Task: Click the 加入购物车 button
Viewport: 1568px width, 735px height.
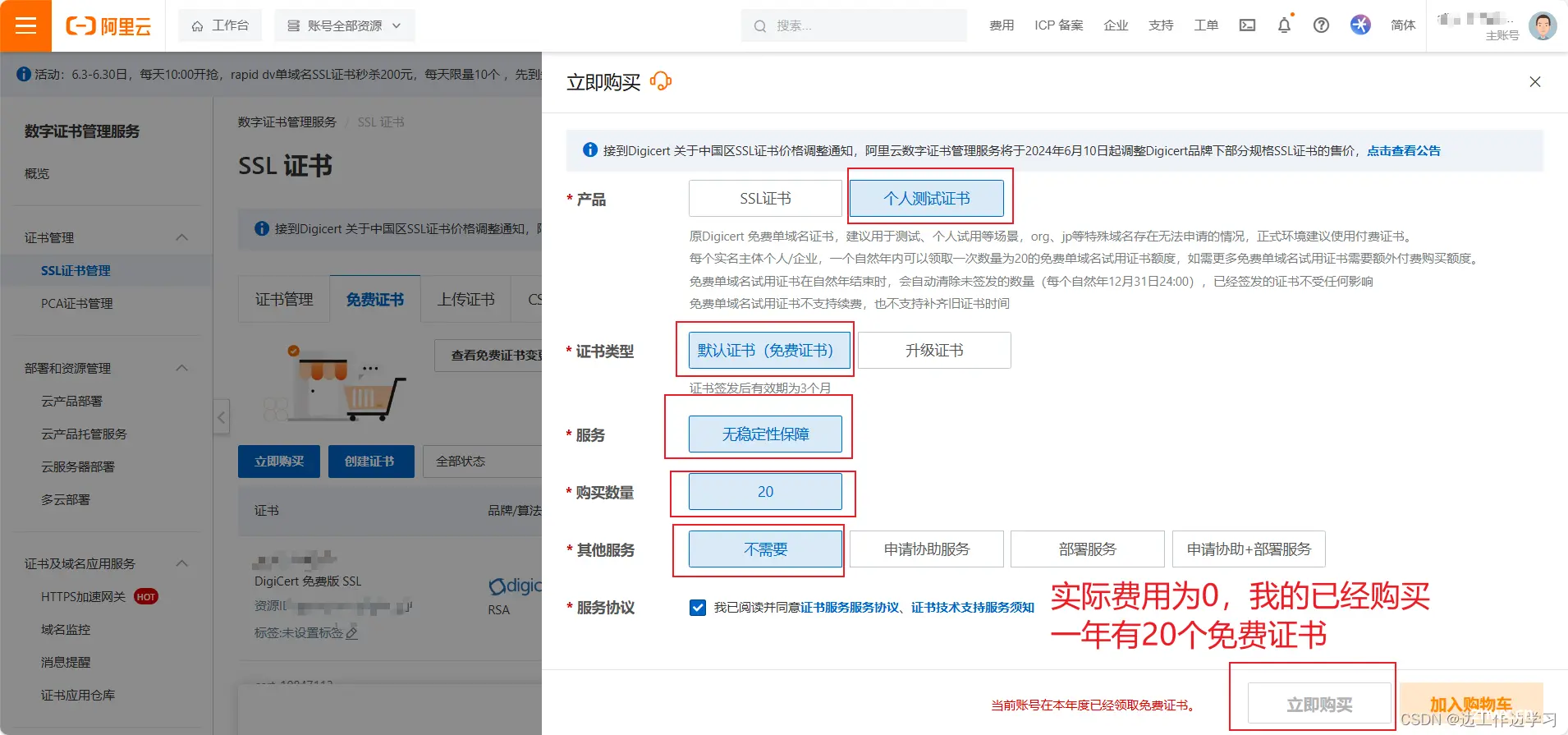Action: (x=1471, y=704)
